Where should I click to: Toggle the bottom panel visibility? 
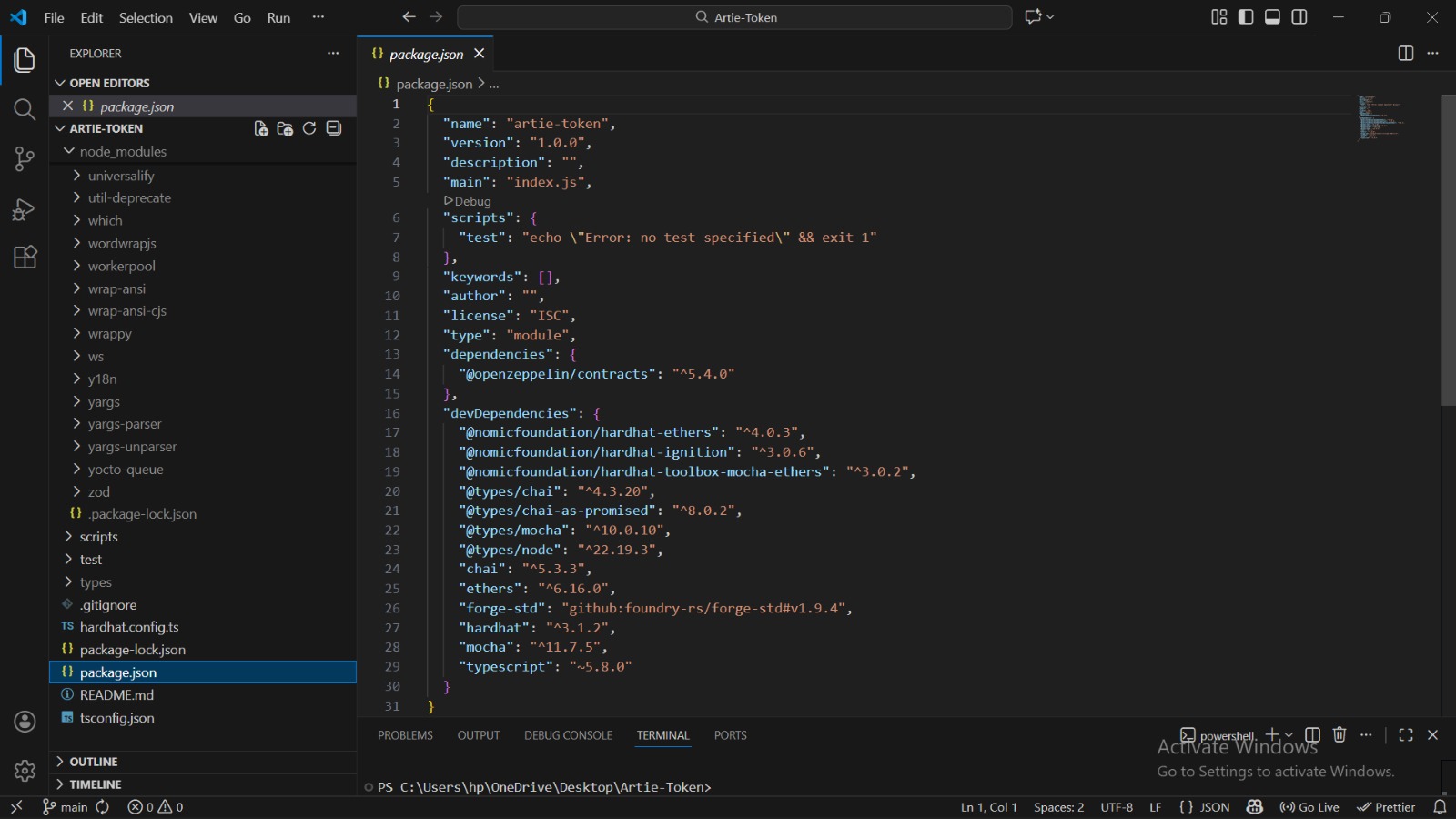click(x=1273, y=17)
